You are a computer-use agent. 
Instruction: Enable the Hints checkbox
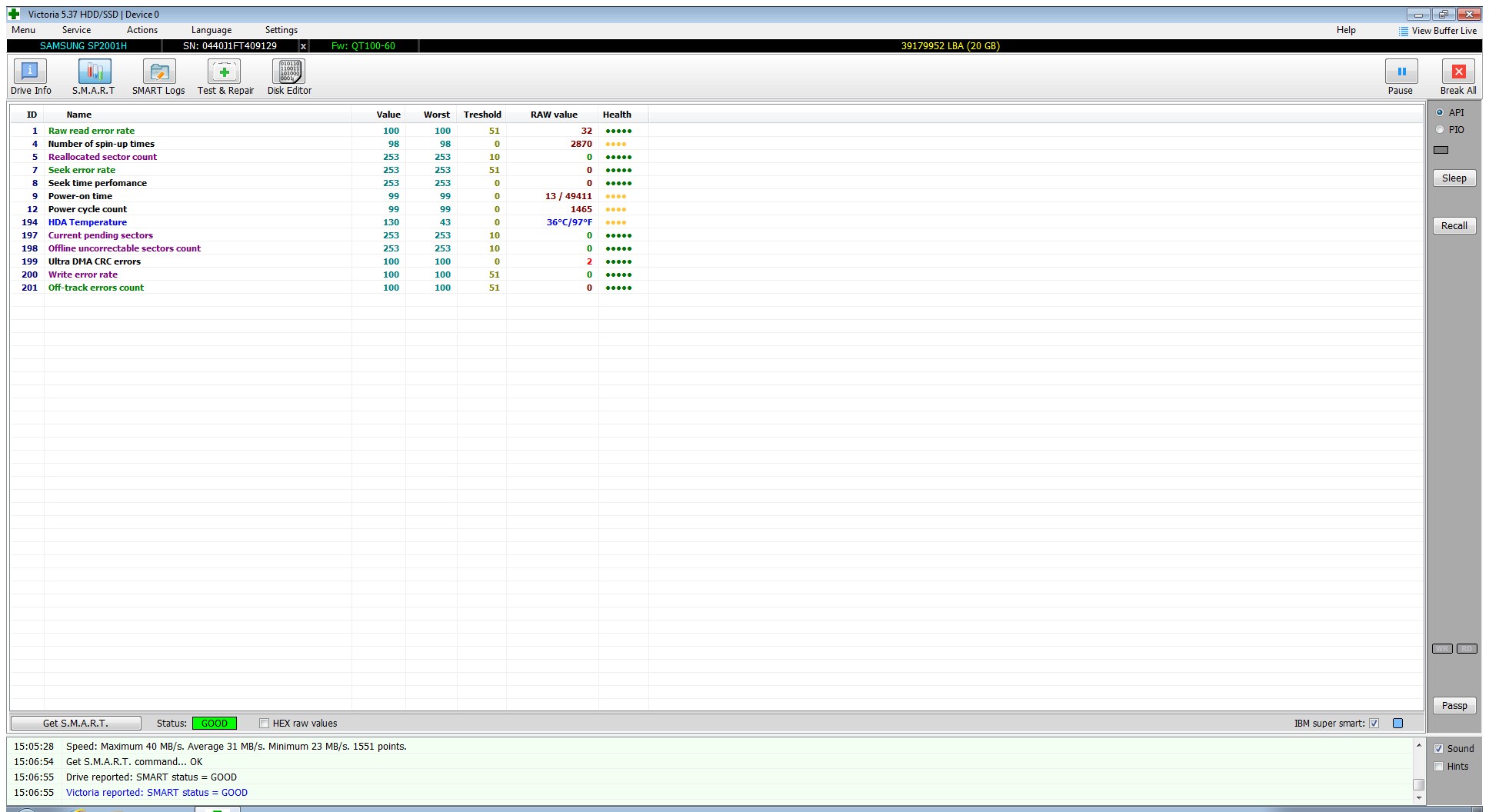coord(1439,766)
